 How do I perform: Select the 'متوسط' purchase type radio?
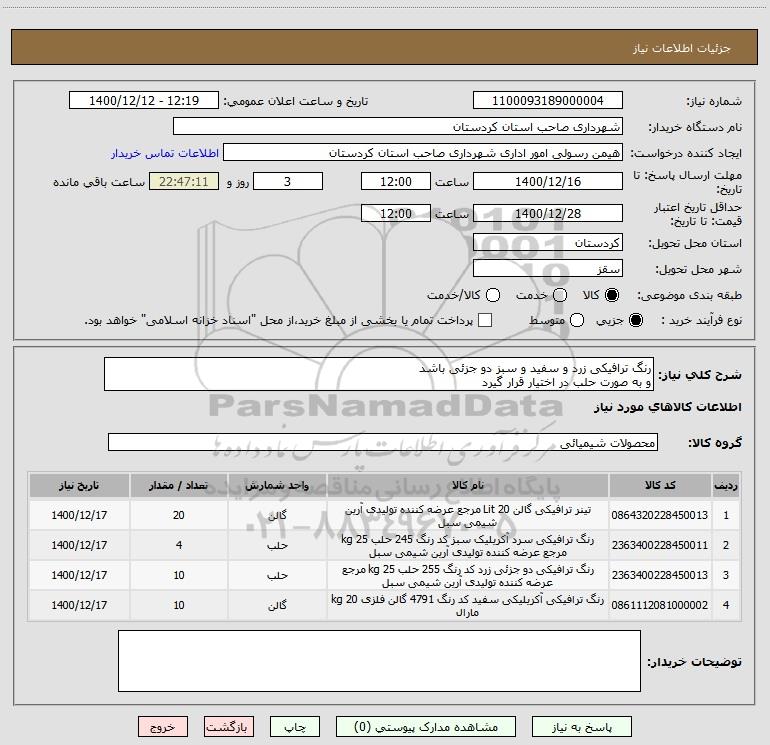[x=577, y=320]
